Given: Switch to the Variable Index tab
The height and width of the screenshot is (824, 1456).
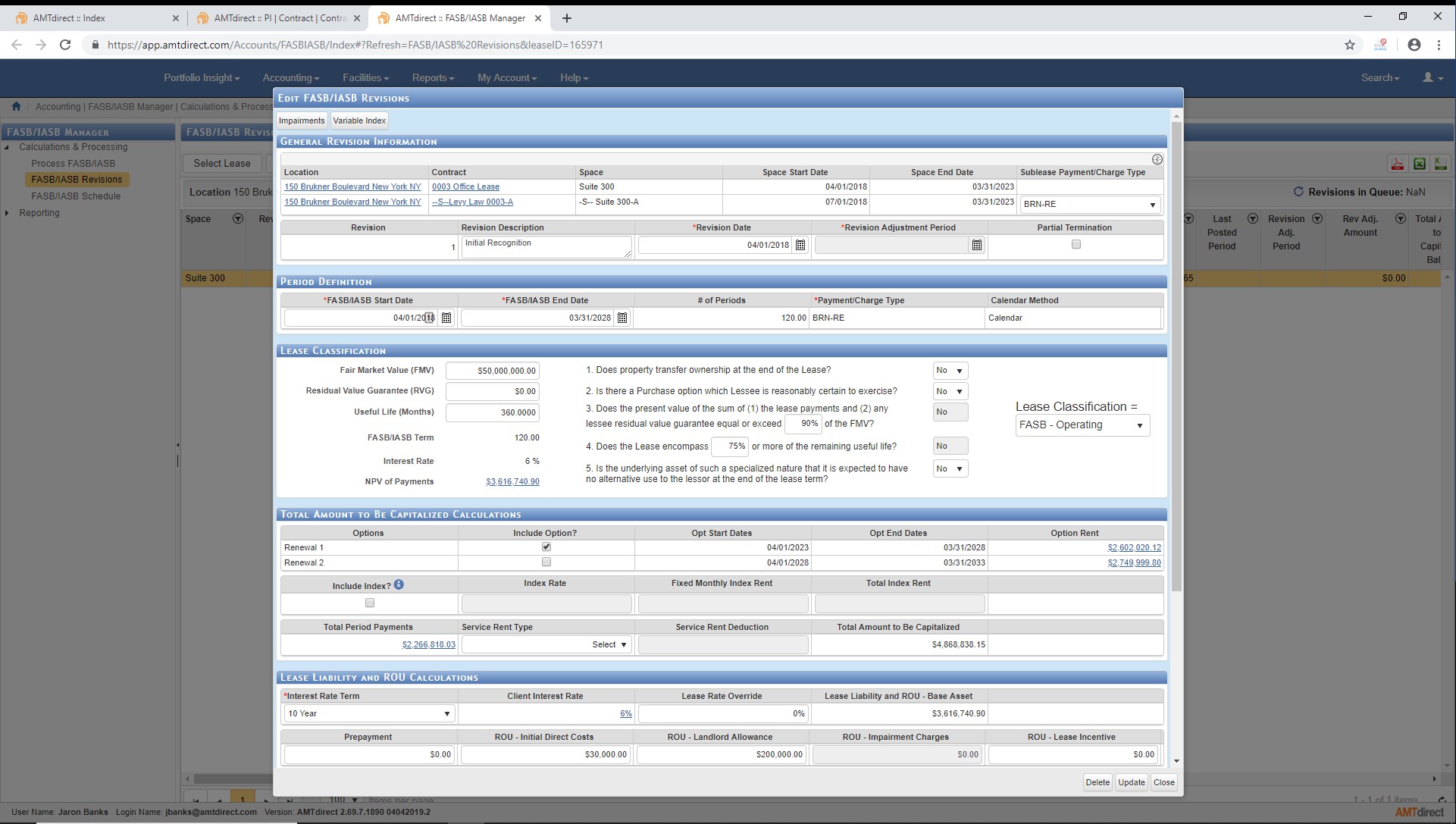Looking at the screenshot, I should tap(359, 121).
